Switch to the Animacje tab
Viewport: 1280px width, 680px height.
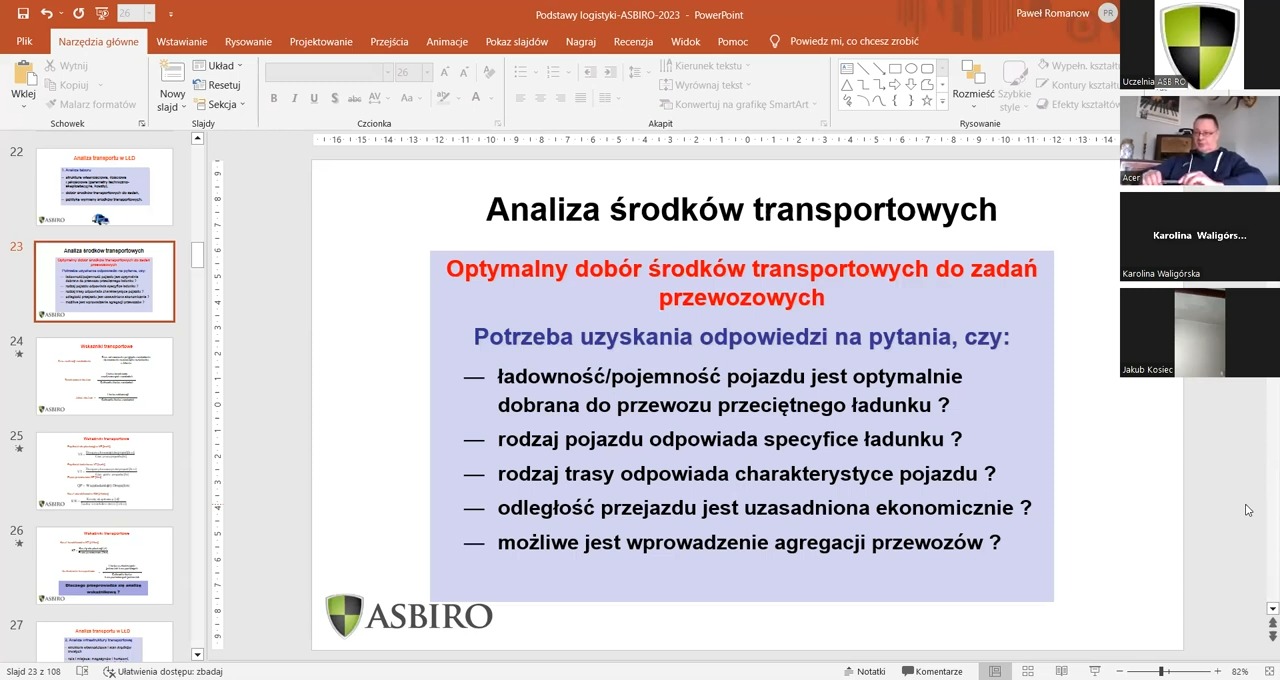tap(447, 42)
